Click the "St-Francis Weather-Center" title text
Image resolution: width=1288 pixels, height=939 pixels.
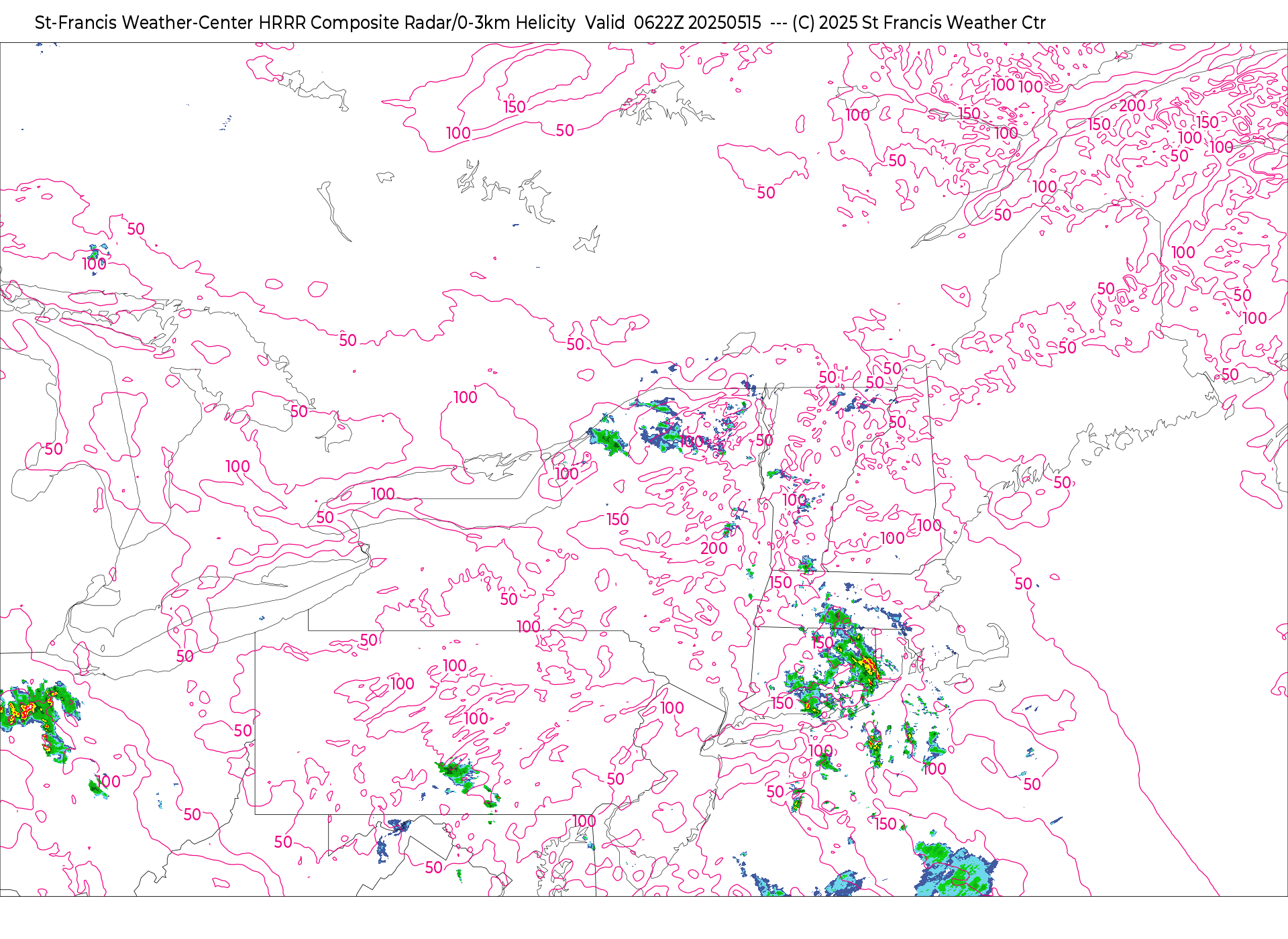coord(144,23)
